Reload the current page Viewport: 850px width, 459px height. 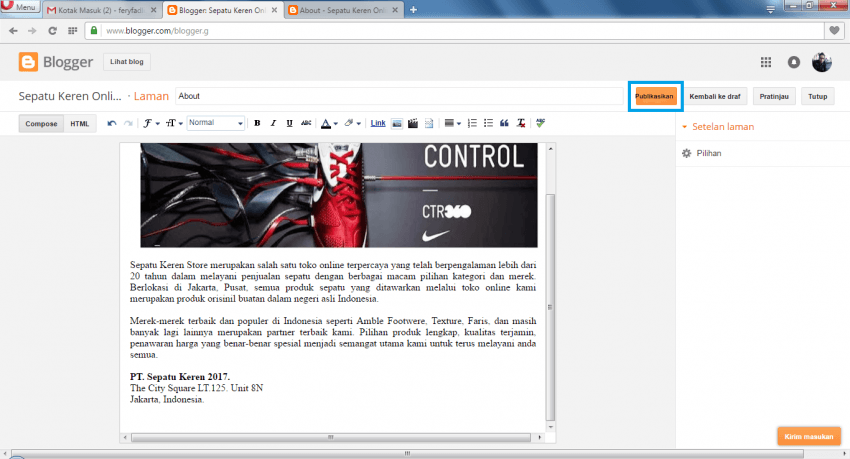tap(52, 31)
